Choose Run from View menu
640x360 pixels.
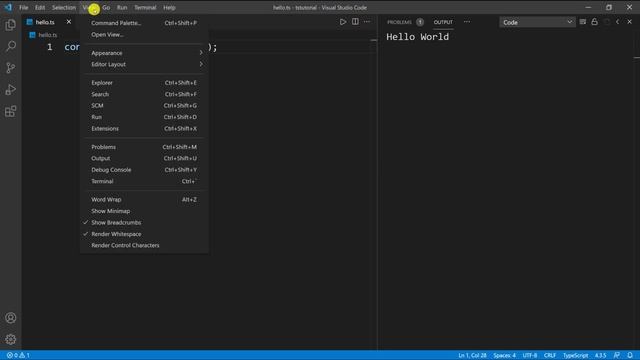pyautogui.click(x=144, y=117)
